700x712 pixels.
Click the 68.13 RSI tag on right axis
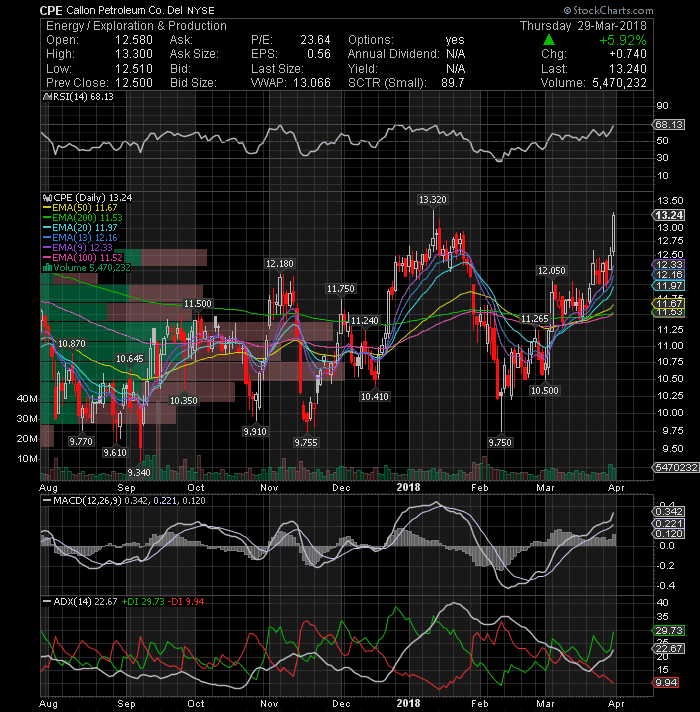(668, 124)
